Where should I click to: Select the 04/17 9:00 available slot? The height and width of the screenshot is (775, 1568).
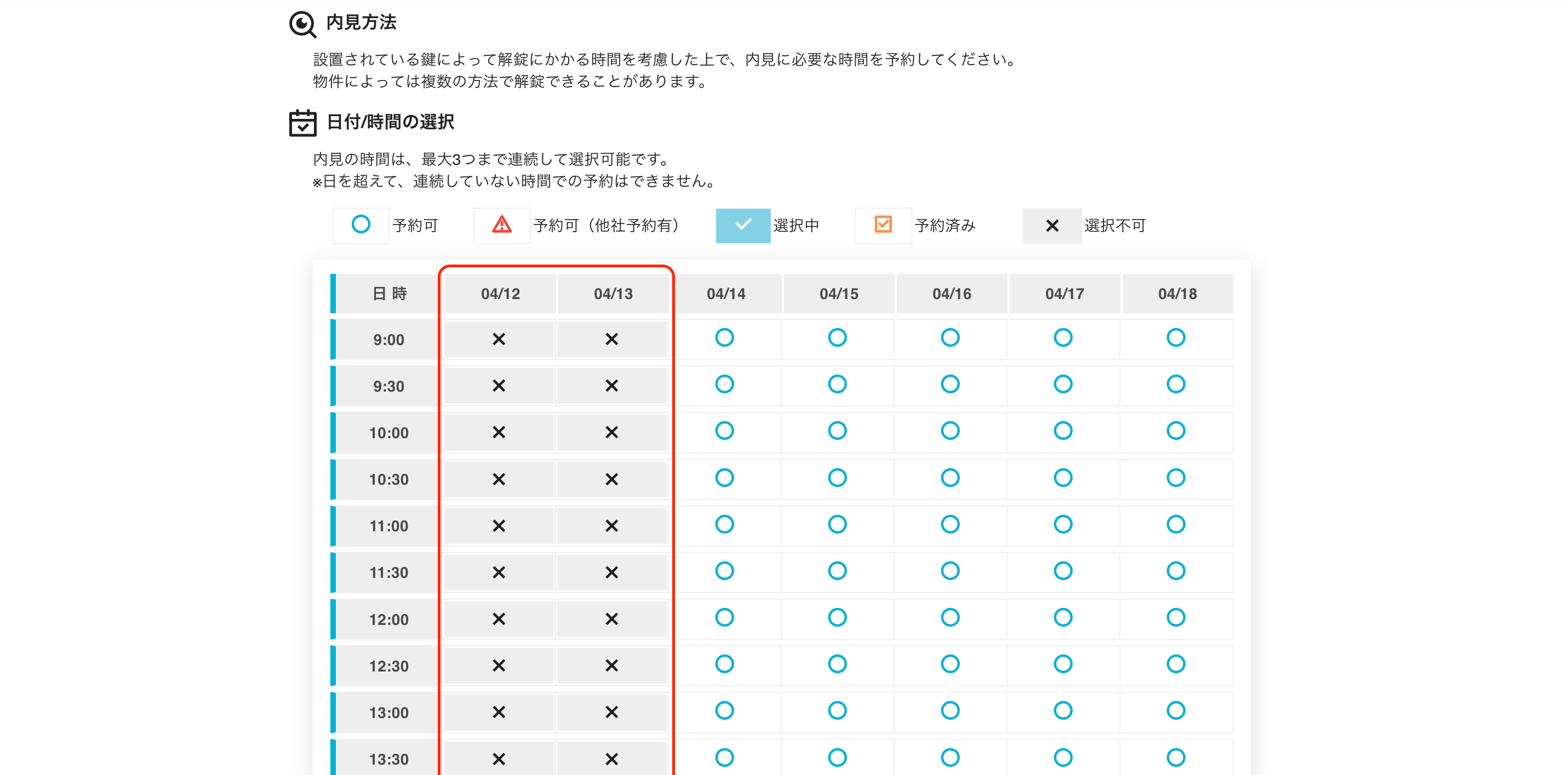pos(1063,337)
